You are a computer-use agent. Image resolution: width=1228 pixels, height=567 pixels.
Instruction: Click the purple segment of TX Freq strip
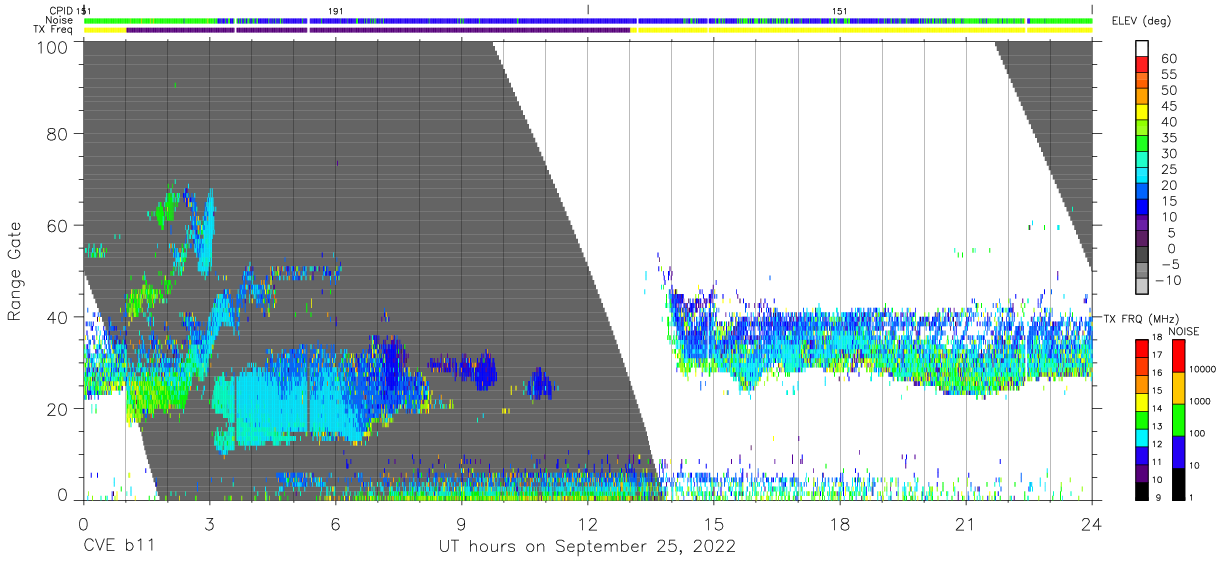[x=378, y=30]
